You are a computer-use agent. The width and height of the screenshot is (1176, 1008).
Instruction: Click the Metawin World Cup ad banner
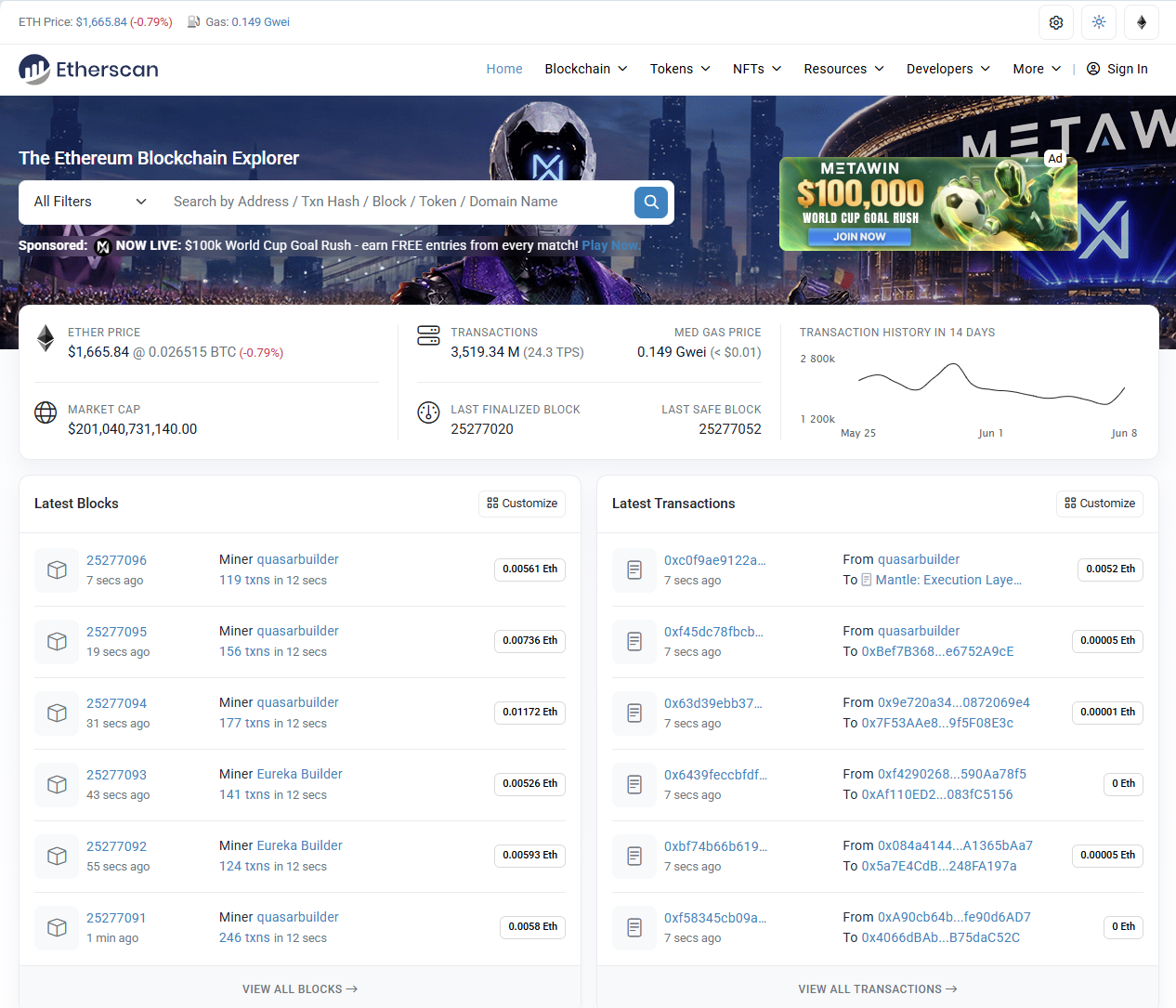[x=928, y=203]
